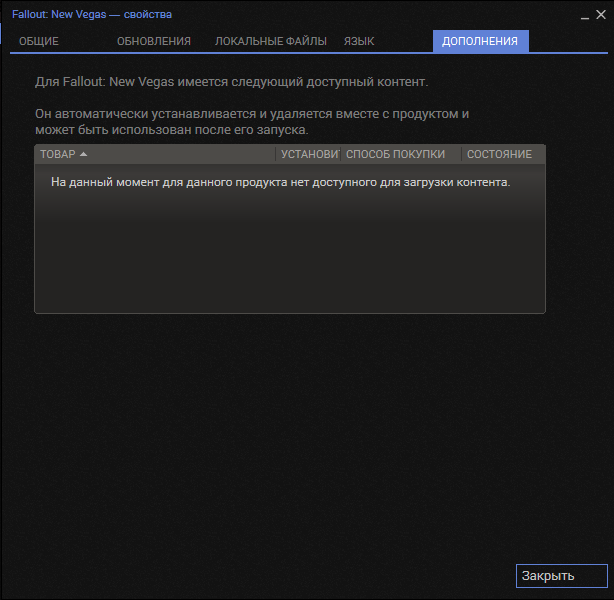
Task: Click the Fallout: New Vegas — свойства title
Action: 92,14
